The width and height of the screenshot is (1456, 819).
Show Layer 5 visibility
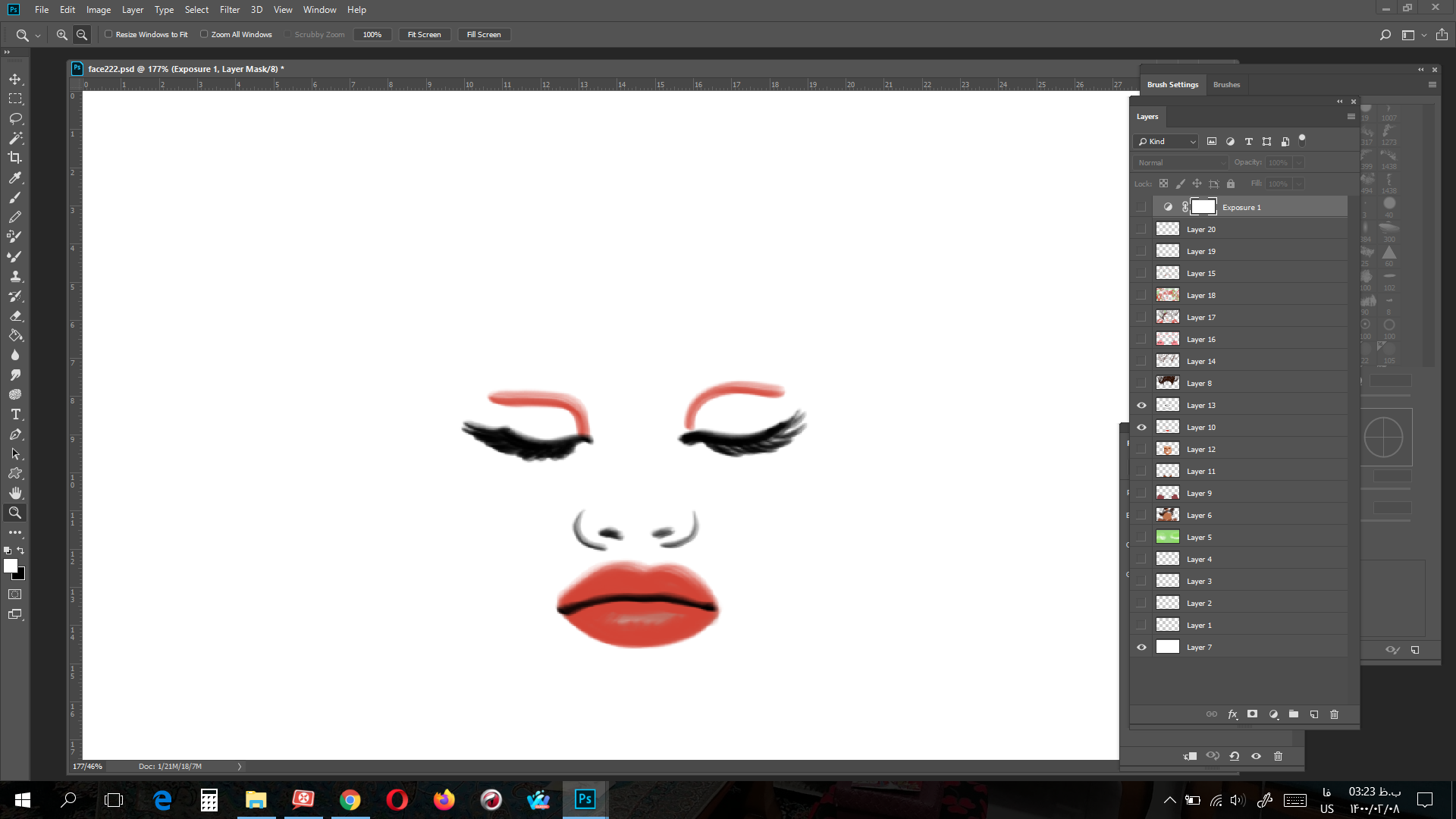[x=1141, y=538]
